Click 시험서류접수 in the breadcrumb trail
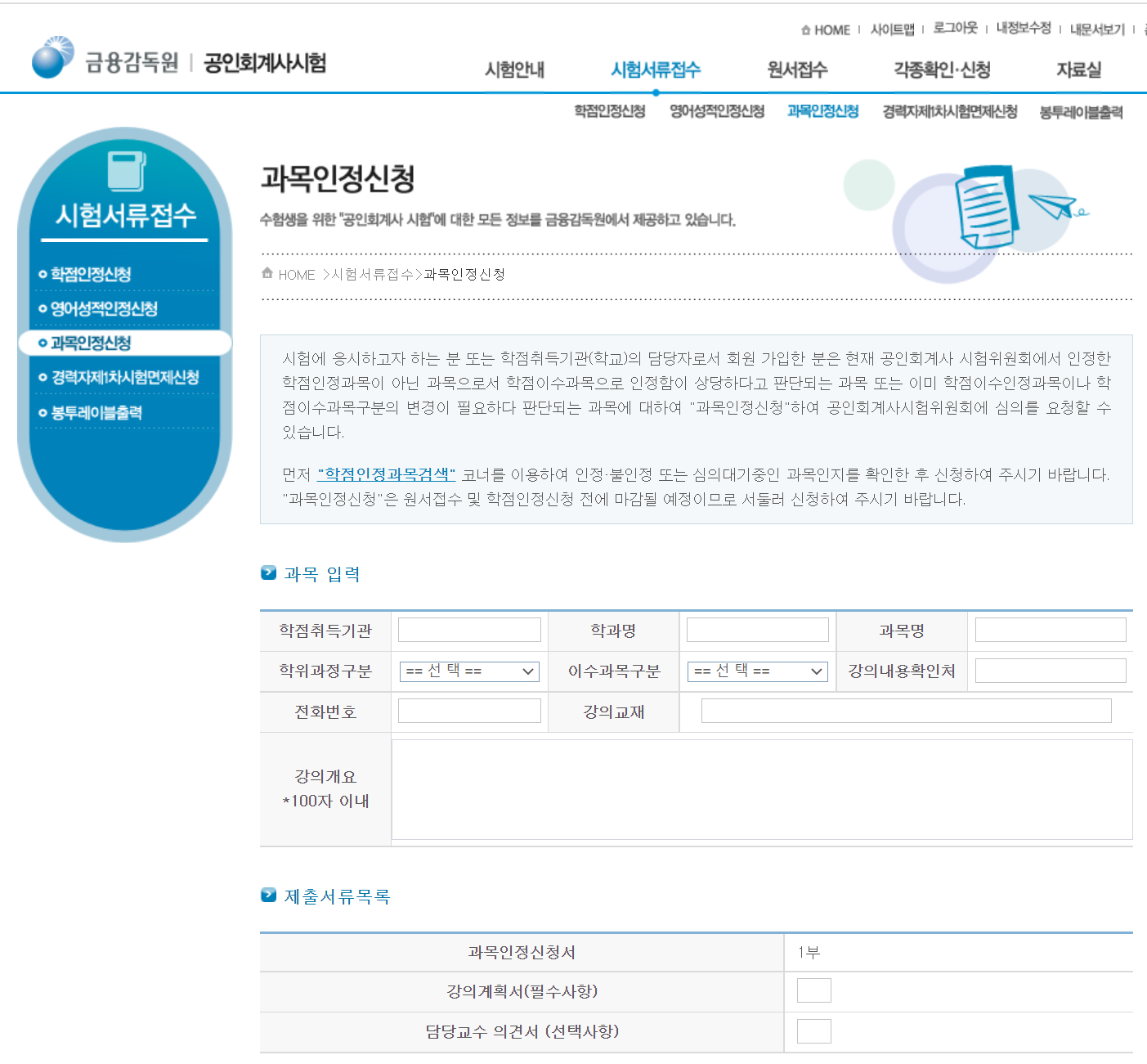 click(372, 275)
